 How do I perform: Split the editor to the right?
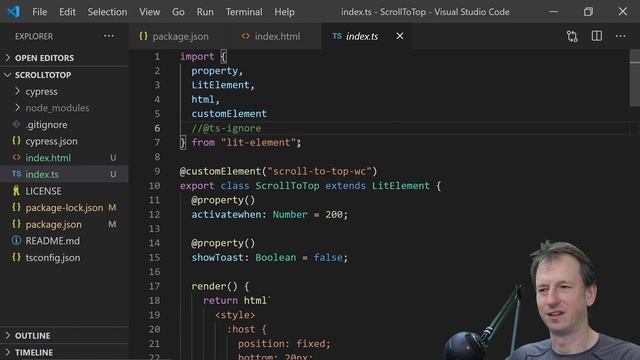597,36
